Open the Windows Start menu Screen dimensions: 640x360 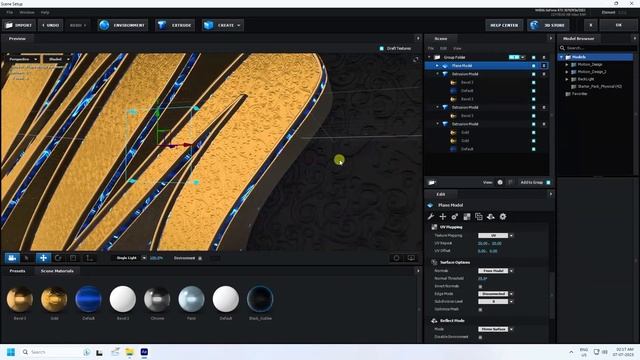tap(11, 352)
